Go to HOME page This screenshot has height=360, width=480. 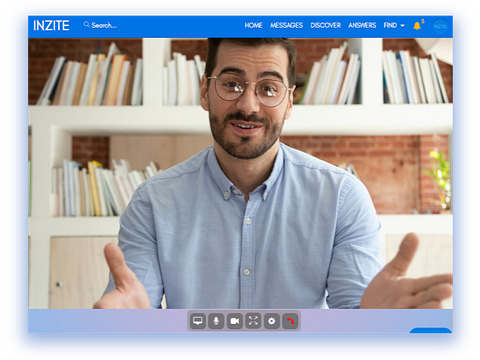coord(253,25)
